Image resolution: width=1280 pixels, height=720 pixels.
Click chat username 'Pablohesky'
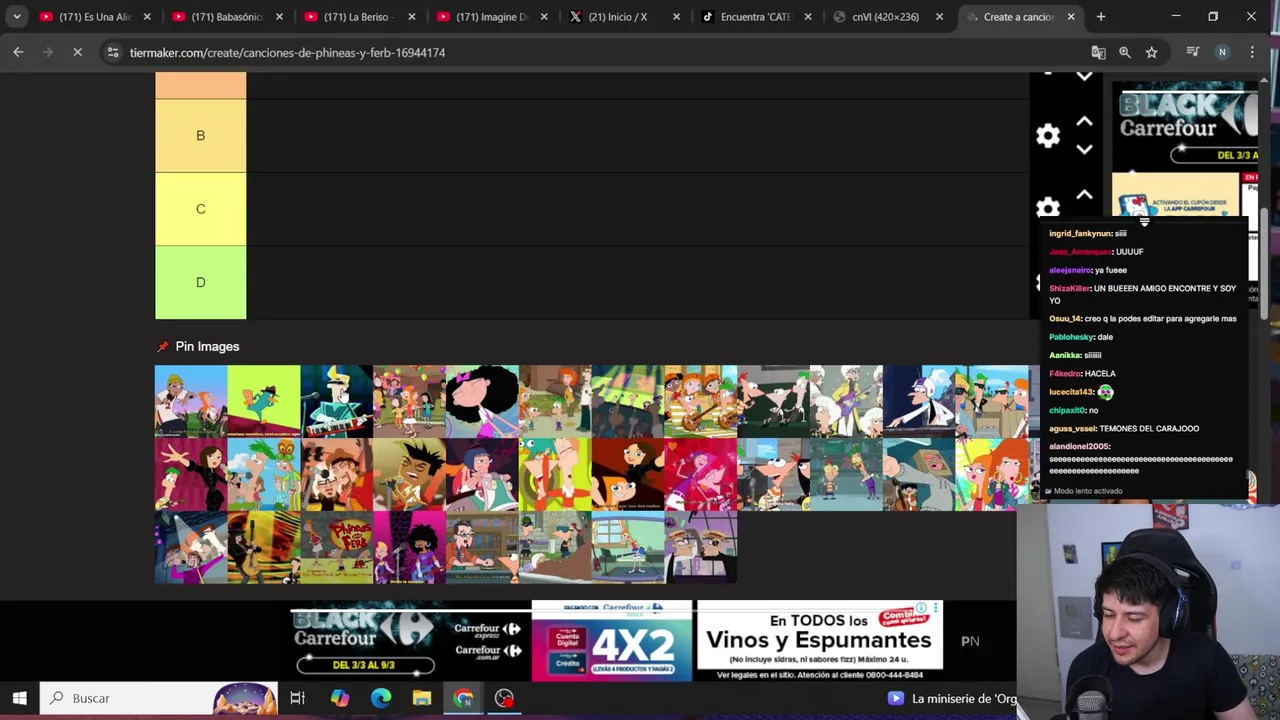1071,337
